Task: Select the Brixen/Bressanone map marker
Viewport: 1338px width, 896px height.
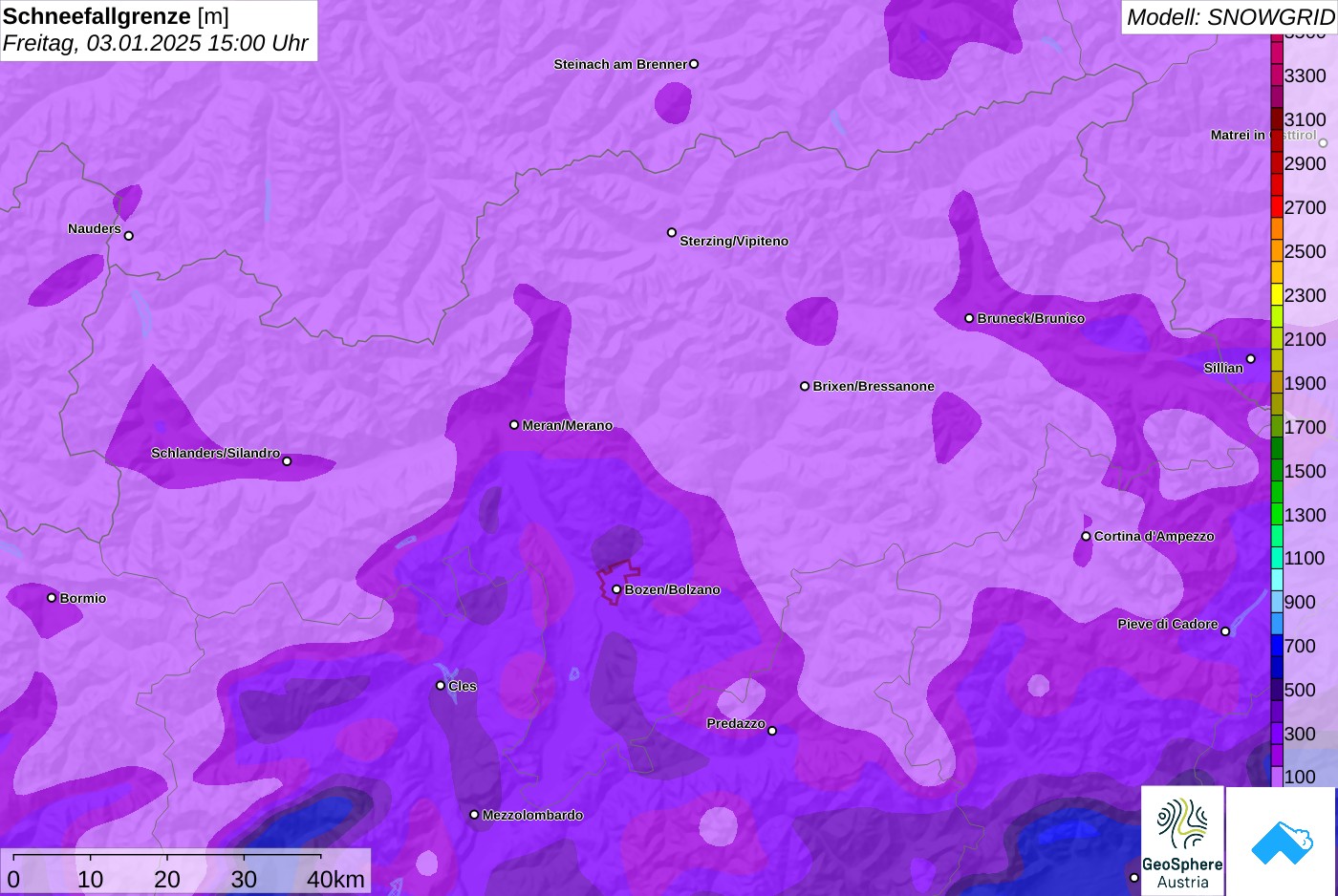Action: [805, 386]
